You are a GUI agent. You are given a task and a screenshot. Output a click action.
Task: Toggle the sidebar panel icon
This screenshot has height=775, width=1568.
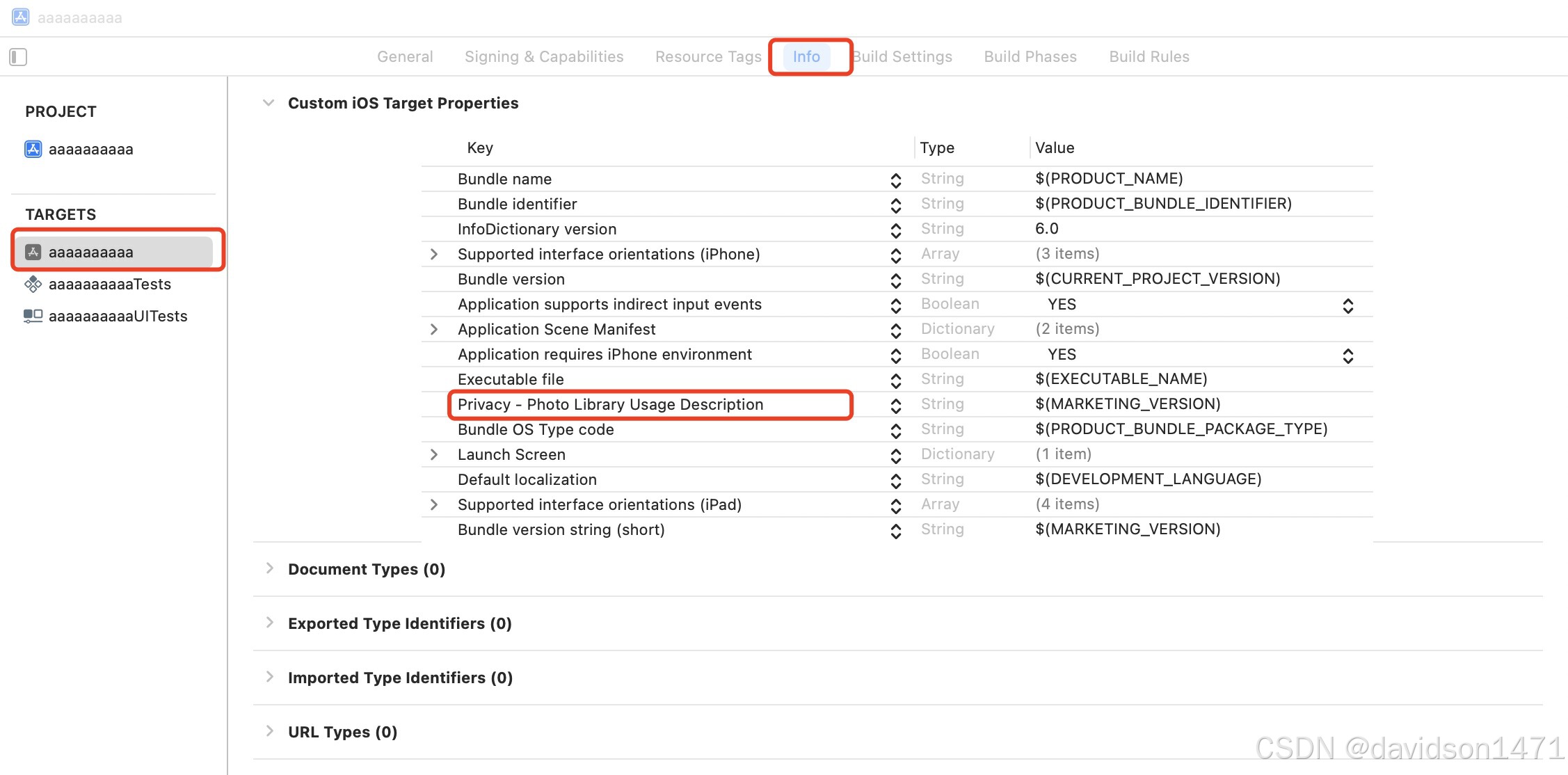(18, 56)
